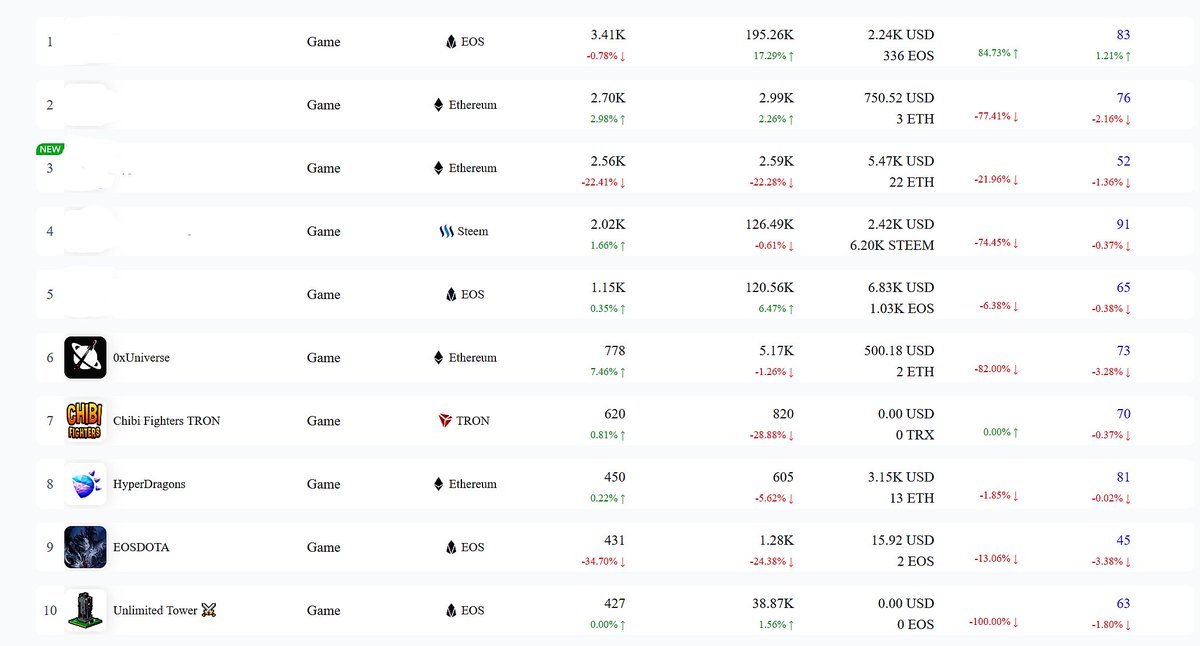Screen dimensions: 1200x646
Task: Click the Chibi Fighters TRON name
Action: click(x=167, y=421)
